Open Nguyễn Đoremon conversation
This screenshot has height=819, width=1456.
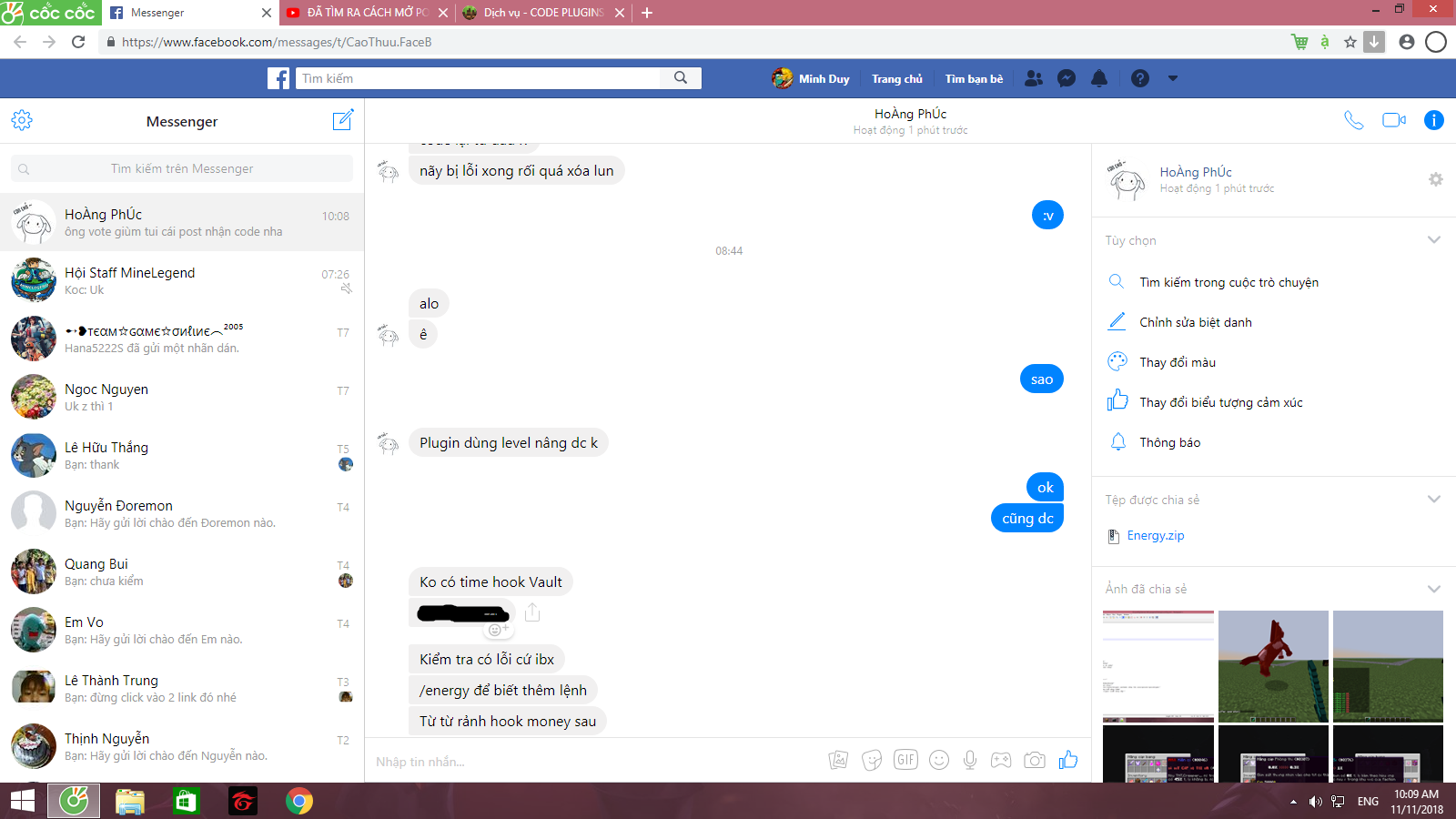[x=182, y=513]
